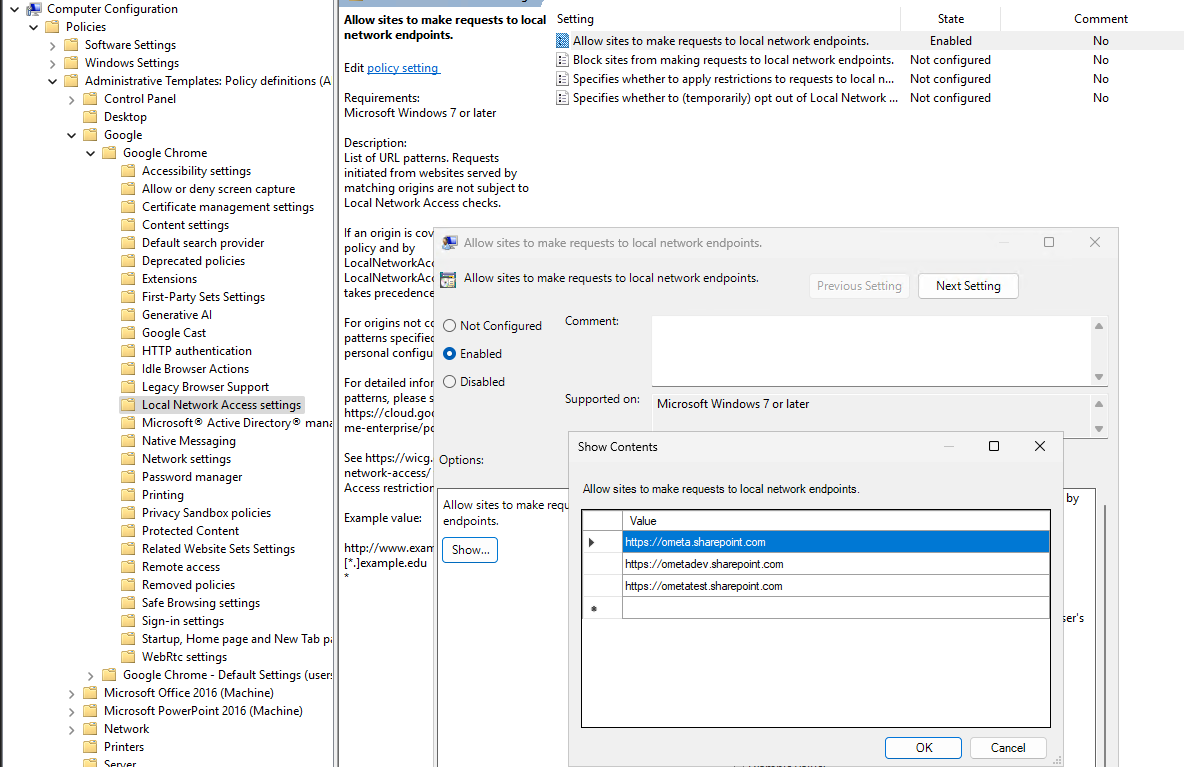The width and height of the screenshot is (1184, 767).
Task: Click the Policies folder icon
Action: [52, 27]
